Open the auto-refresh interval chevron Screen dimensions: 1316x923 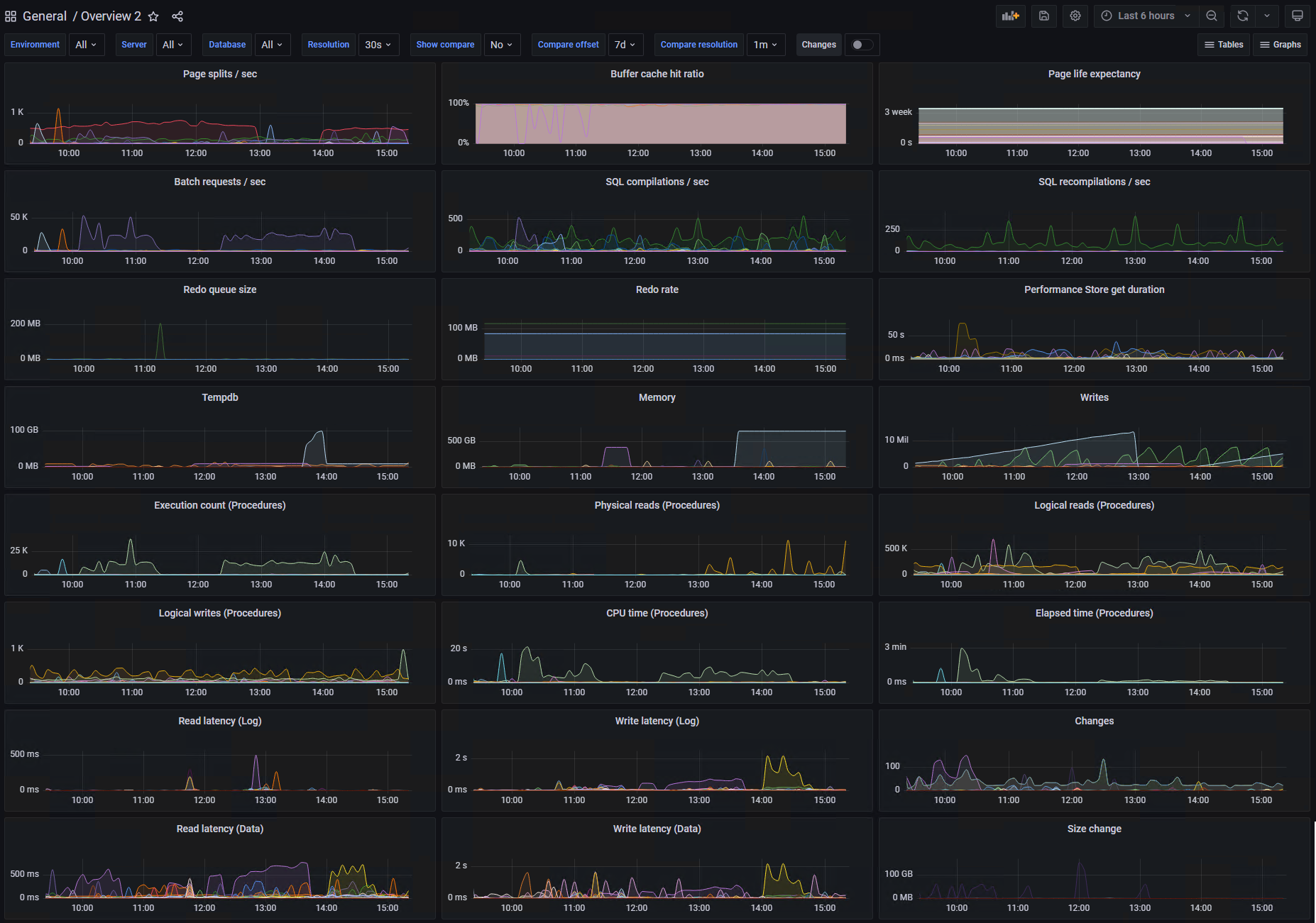(1268, 16)
